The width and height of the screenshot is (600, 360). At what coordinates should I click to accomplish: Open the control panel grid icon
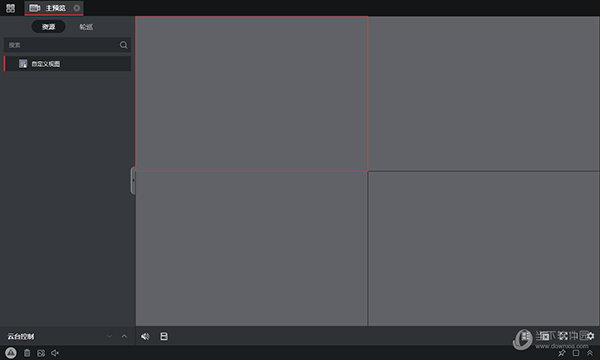coord(10,8)
